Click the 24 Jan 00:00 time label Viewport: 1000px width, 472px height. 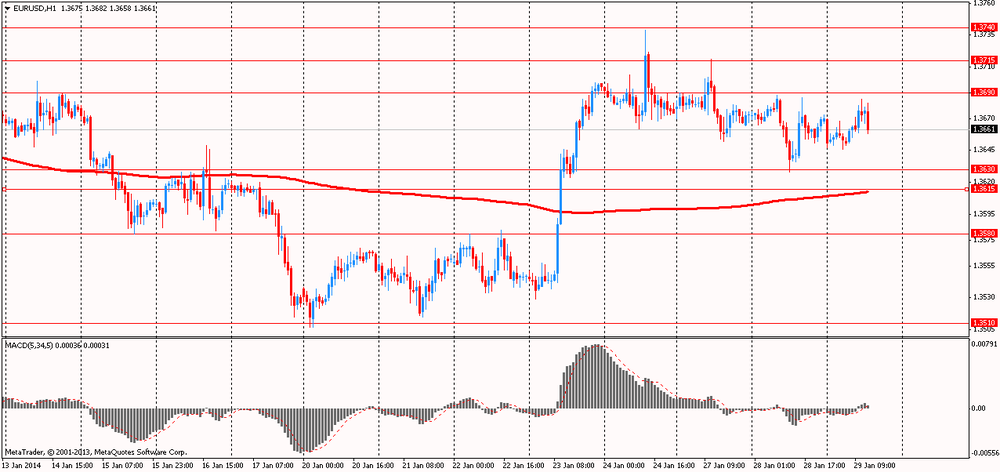click(x=622, y=466)
